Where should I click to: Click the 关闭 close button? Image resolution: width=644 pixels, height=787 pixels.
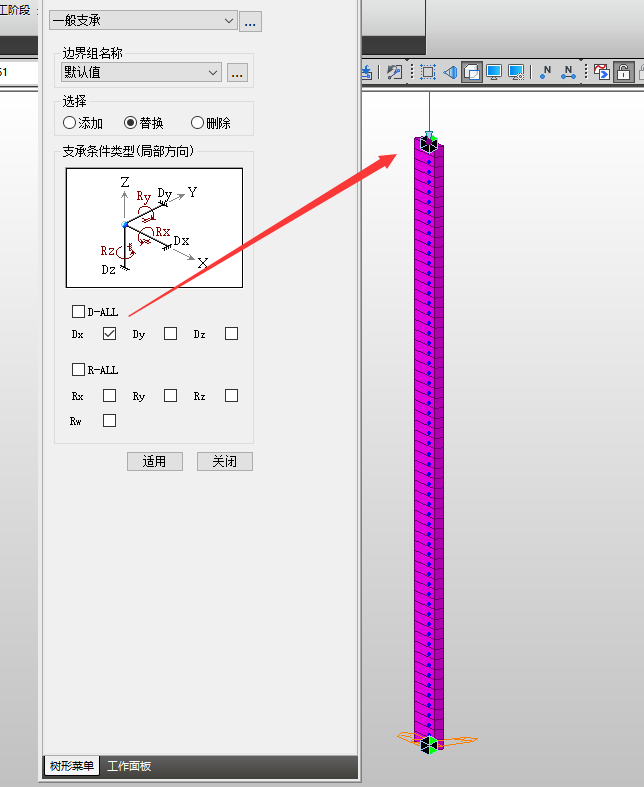point(225,461)
